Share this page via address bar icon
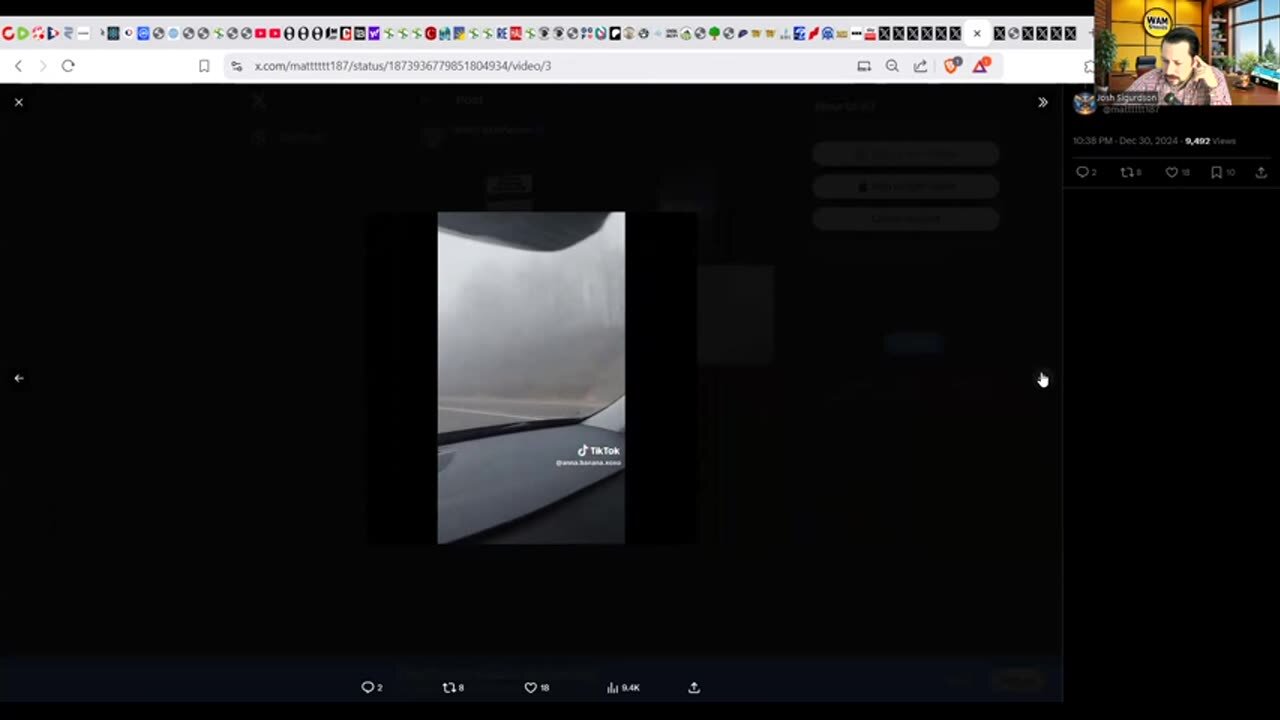The image size is (1280, 720). pos(920,66)
